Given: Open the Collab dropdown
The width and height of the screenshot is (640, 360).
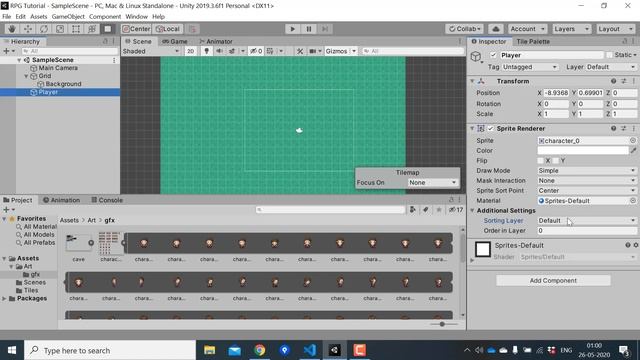Looking at the screenshot, I should coord(464,29).
